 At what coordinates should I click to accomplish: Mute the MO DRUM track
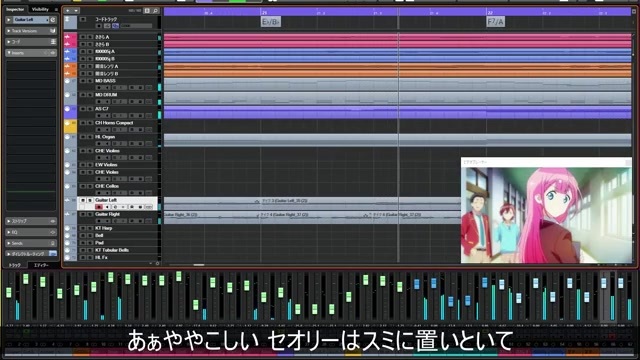point(83,95)
